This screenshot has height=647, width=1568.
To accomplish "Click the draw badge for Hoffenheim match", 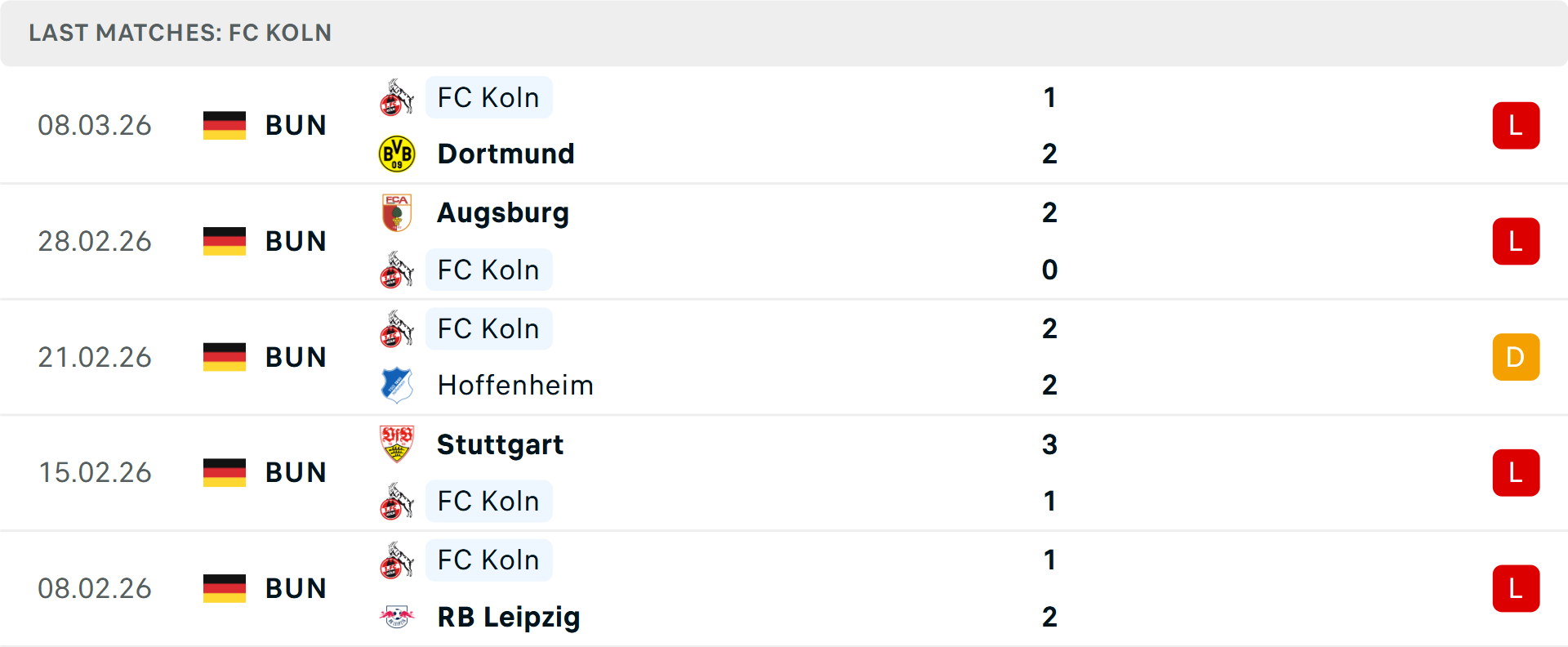I will click(1516, 357).
